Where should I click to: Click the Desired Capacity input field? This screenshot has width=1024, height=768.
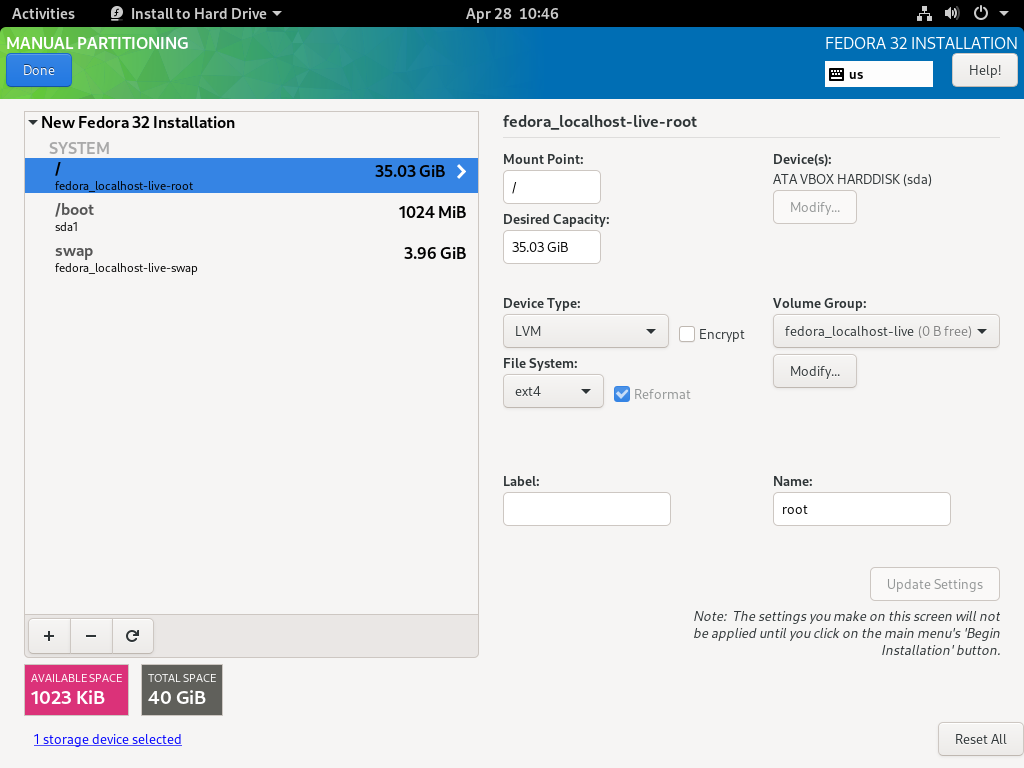tap(552, 247)
